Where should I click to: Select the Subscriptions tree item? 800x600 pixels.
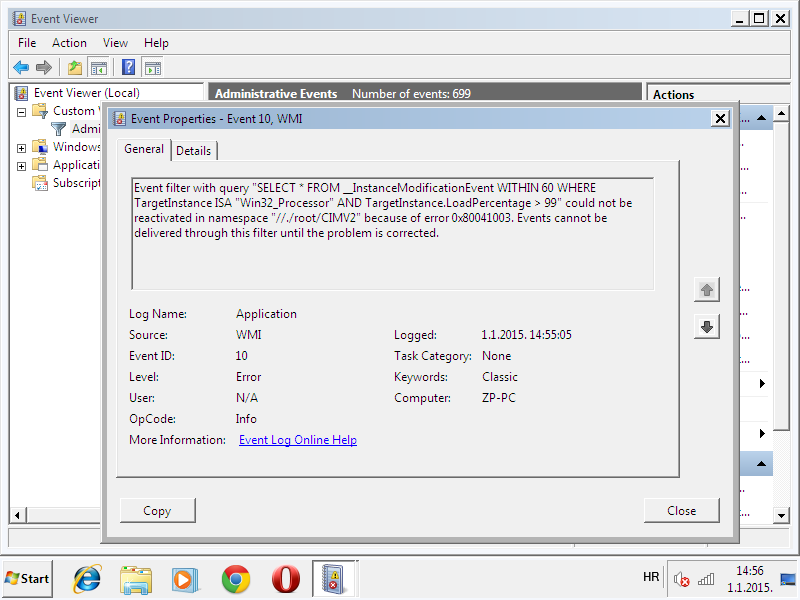76,183
